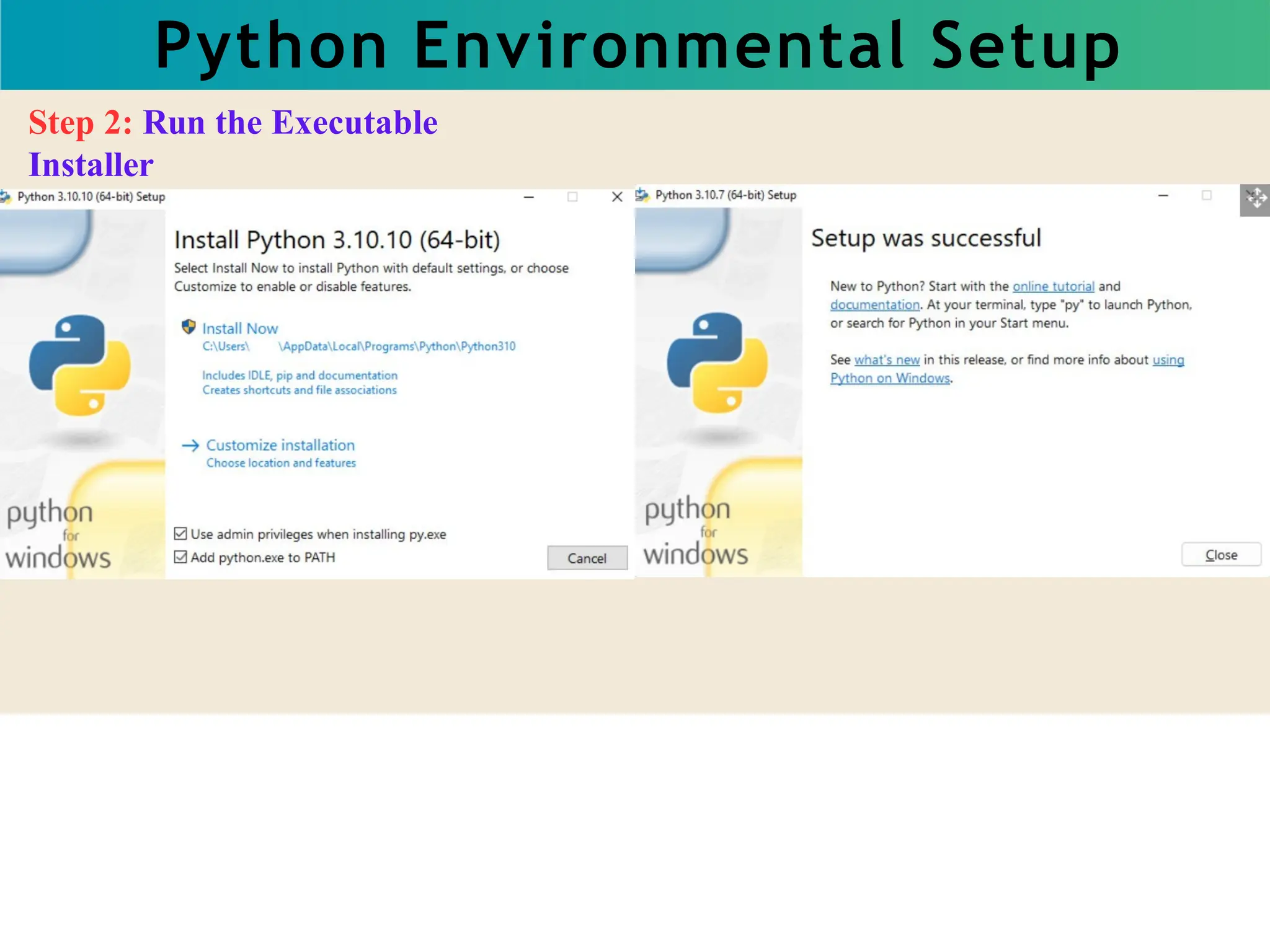Screen dimensions: 1270x952
Task: Maximize the Python 3.10.7 setup window
Action: click(x=1206, y=195)
